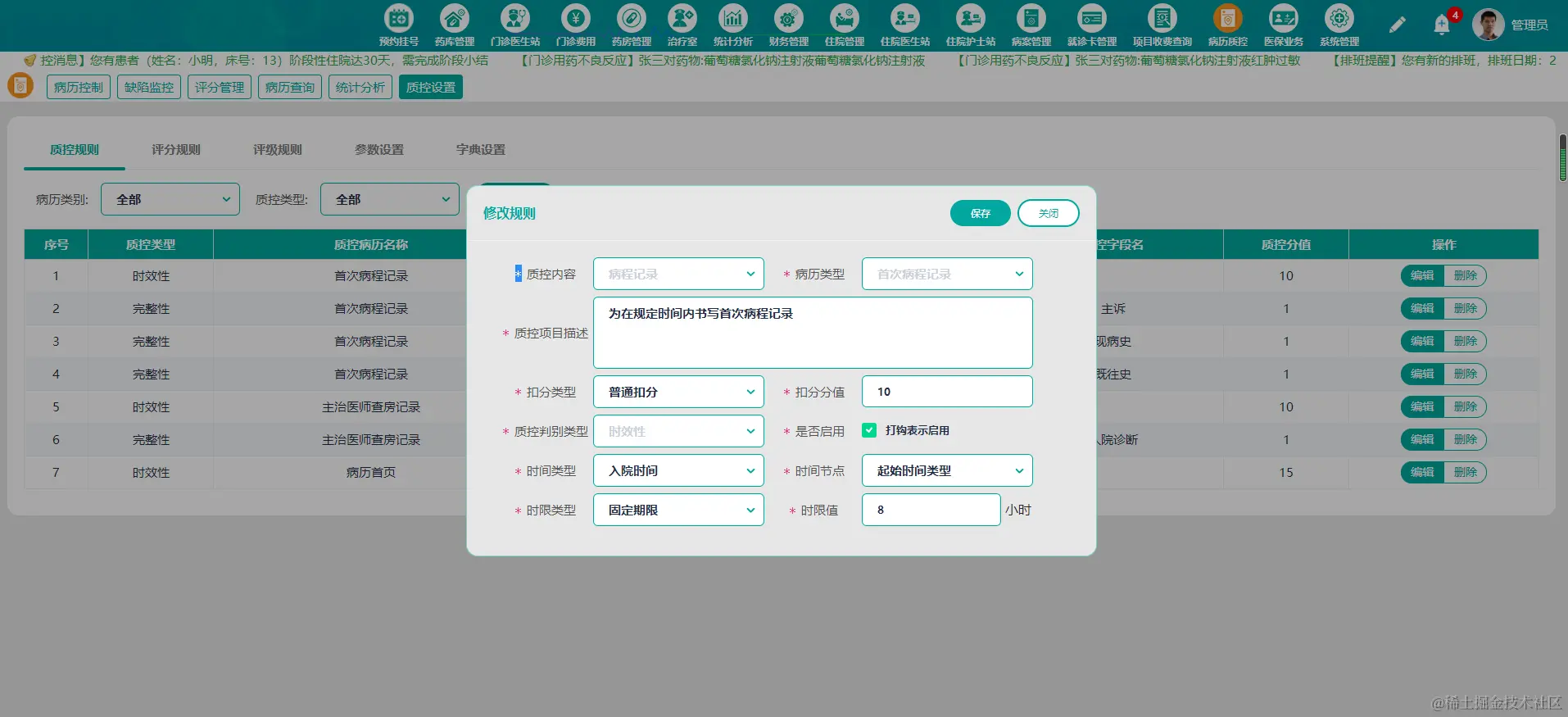The height and width of the screenshot is (717, 1568).
Task: Open the 治疗室 module icon
Action: (x=682, y=18)
